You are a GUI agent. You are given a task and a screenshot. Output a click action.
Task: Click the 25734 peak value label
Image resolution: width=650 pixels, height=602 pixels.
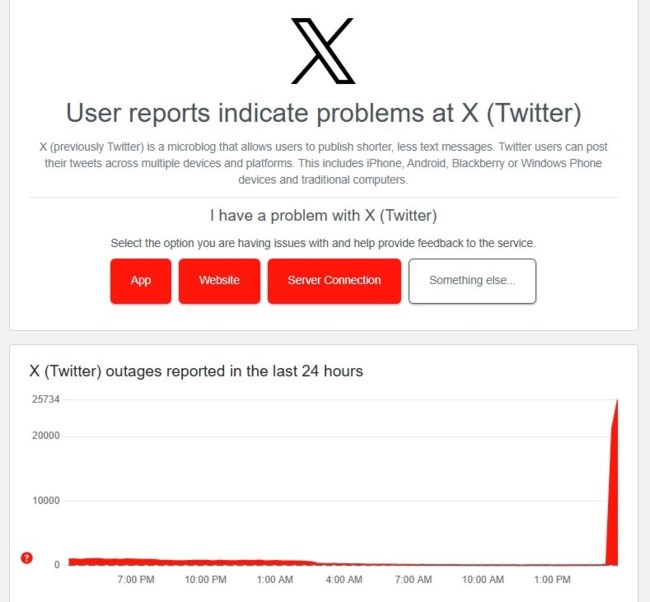46,400
